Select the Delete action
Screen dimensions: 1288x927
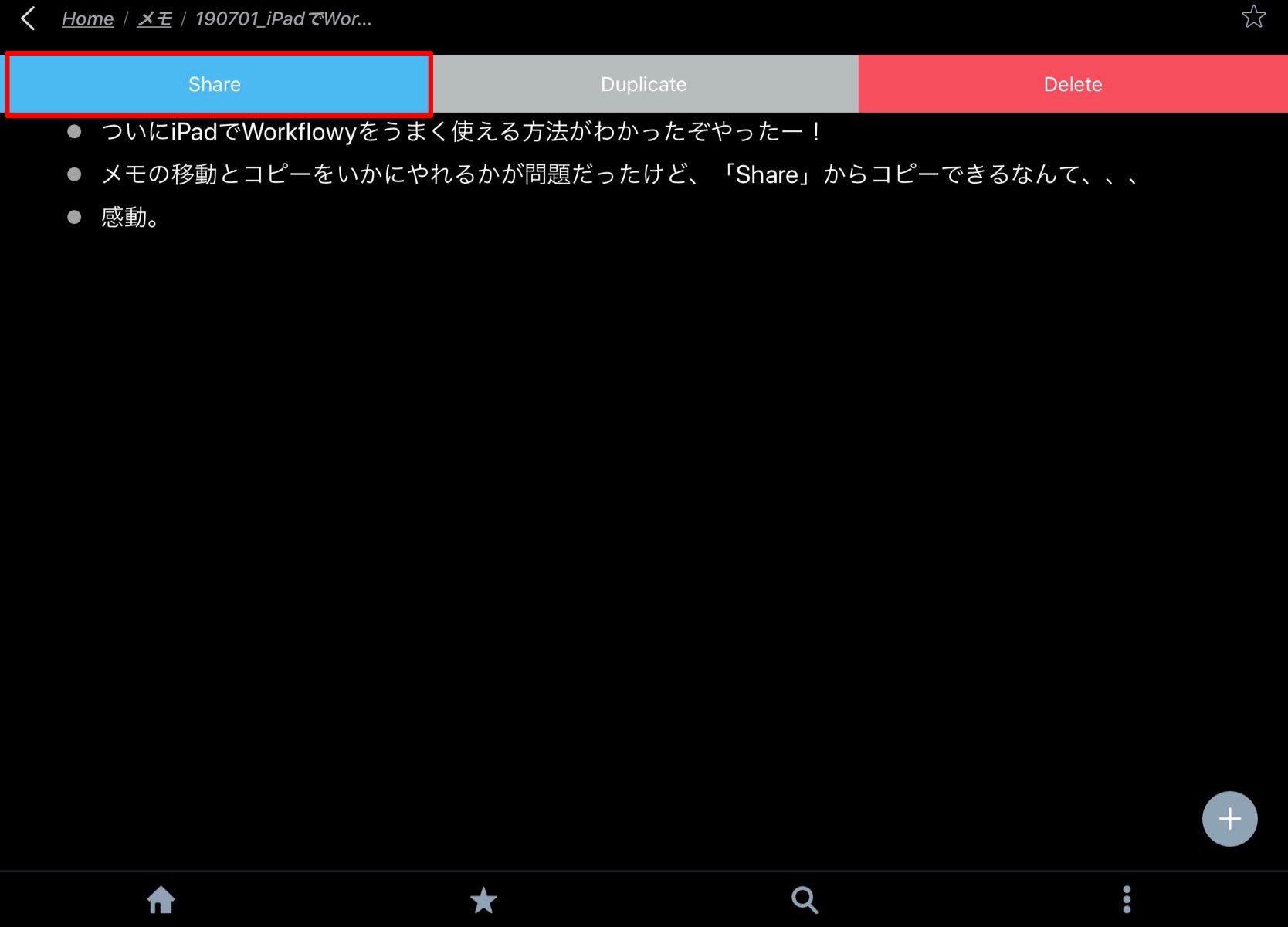pyautogui.click(x=1073, y=83)
